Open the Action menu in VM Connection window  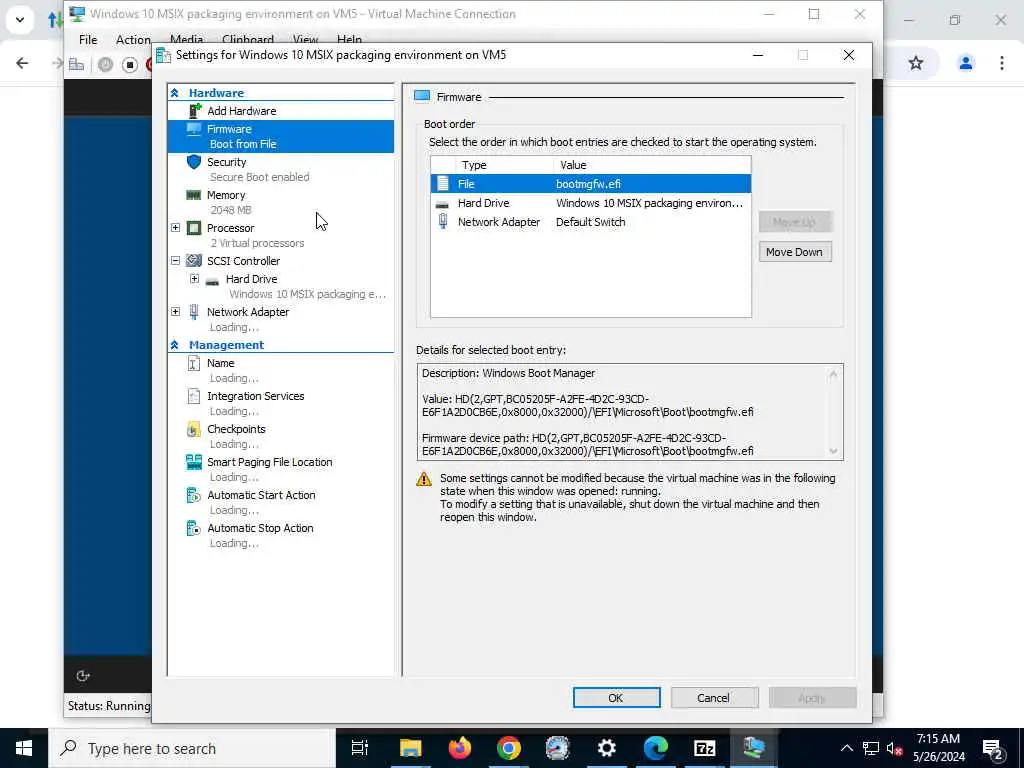[133, 40]
